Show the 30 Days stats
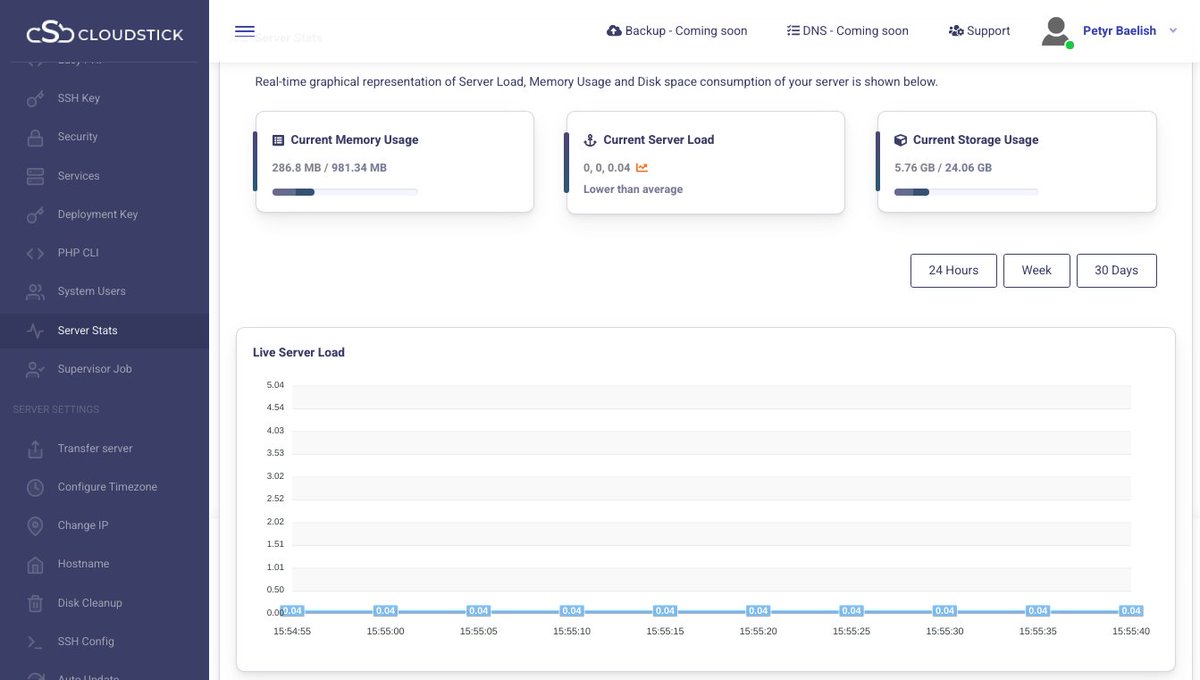 pos(1117,271)
